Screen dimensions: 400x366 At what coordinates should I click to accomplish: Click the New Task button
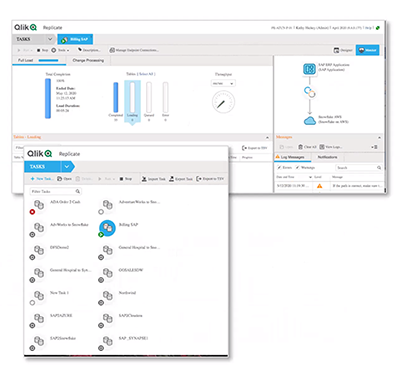click(41, 179)
